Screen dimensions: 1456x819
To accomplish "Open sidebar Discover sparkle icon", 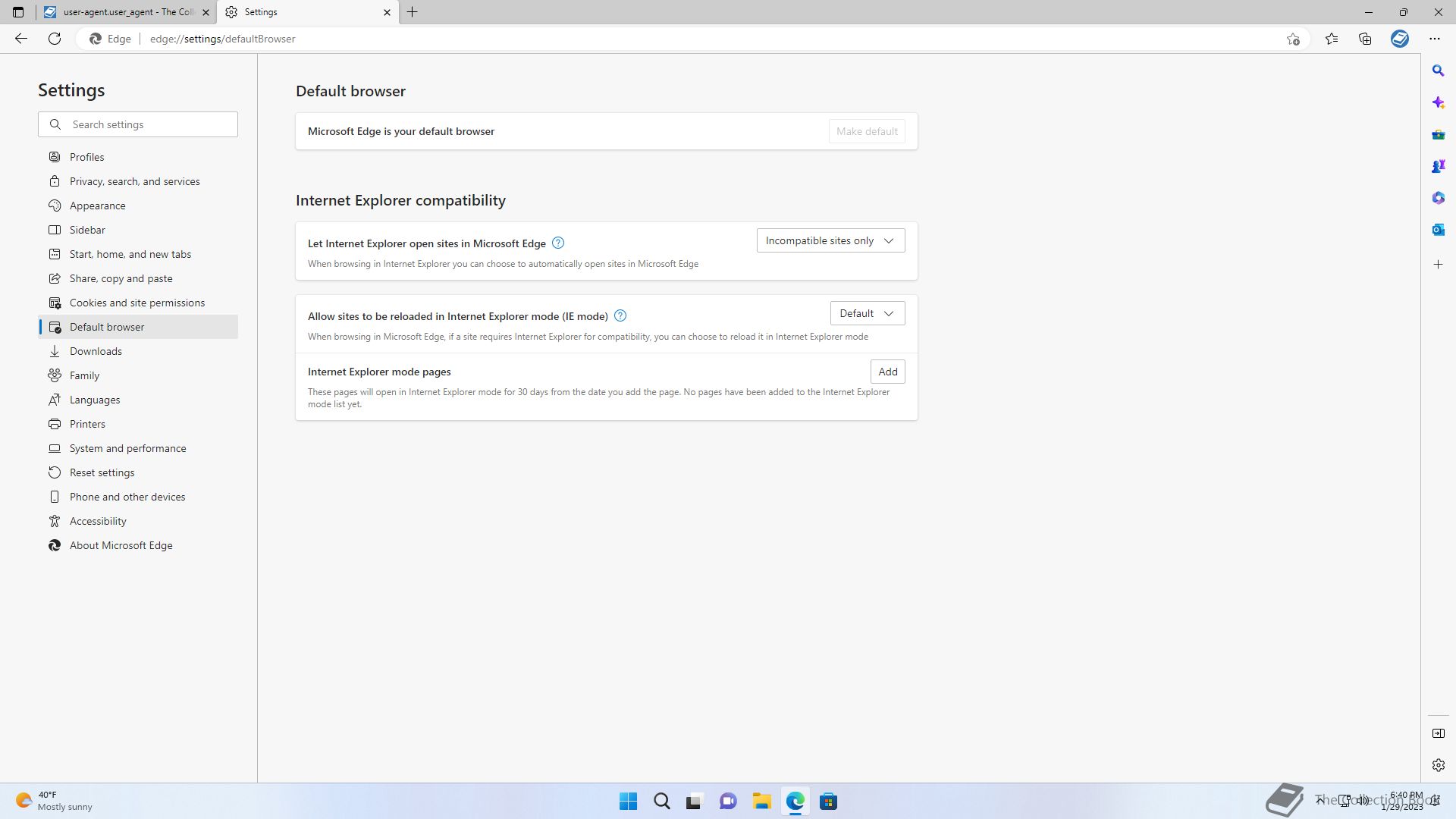I will coord(1438,102).
